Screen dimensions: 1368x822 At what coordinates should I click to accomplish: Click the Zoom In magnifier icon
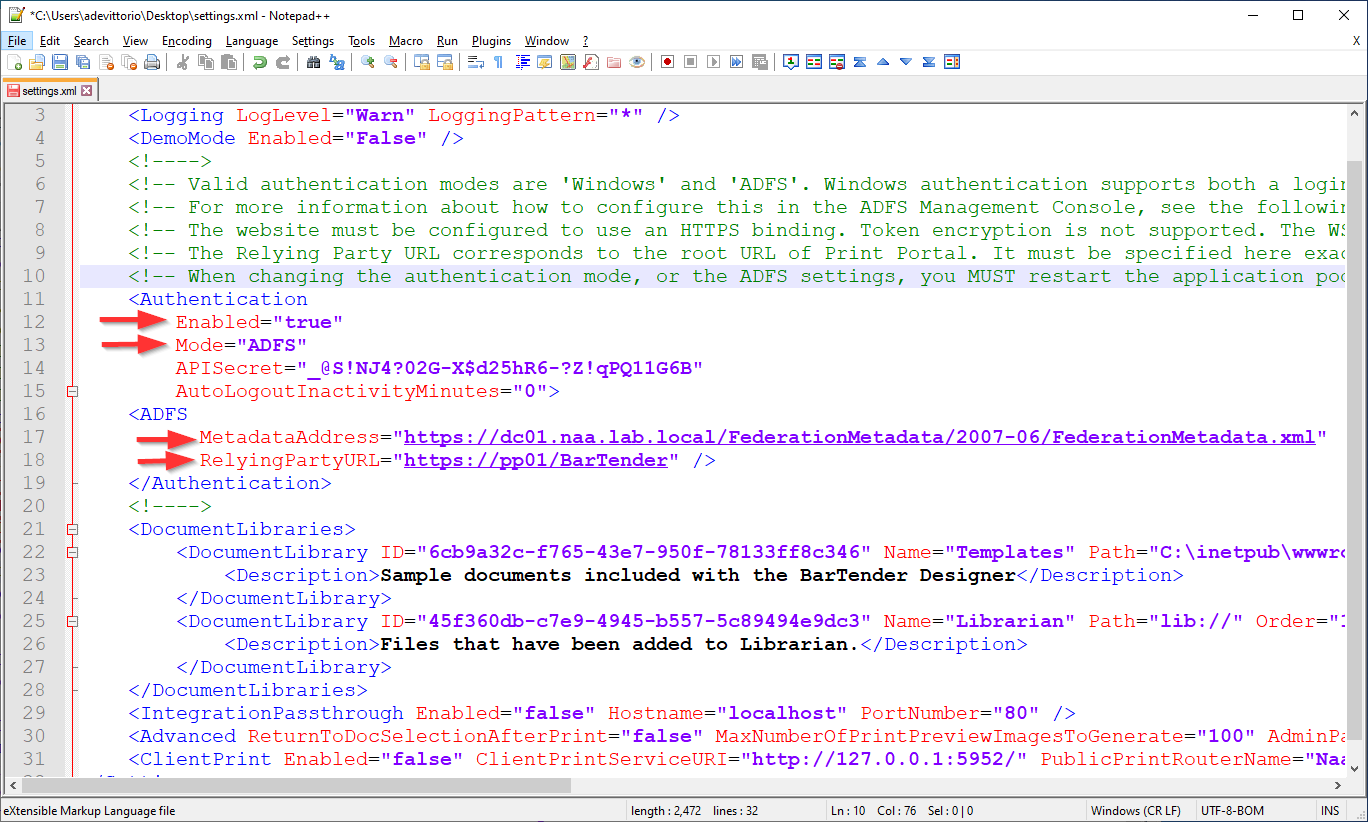(368, 62)
